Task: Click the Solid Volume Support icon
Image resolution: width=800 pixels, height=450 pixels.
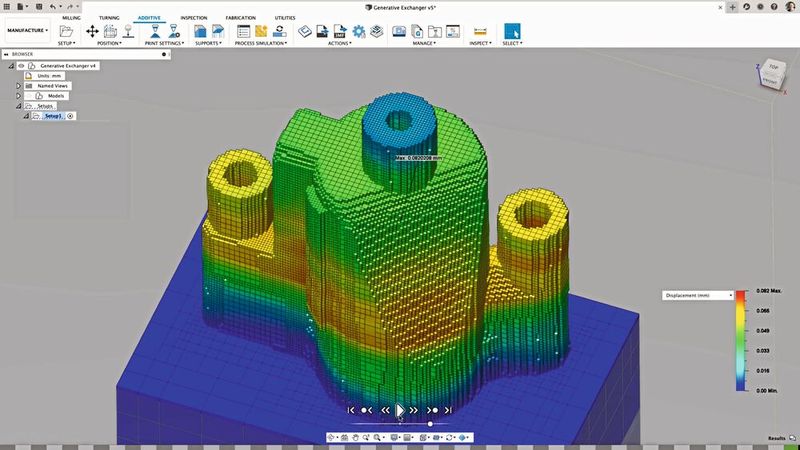Action: click(x=200, y=31)
